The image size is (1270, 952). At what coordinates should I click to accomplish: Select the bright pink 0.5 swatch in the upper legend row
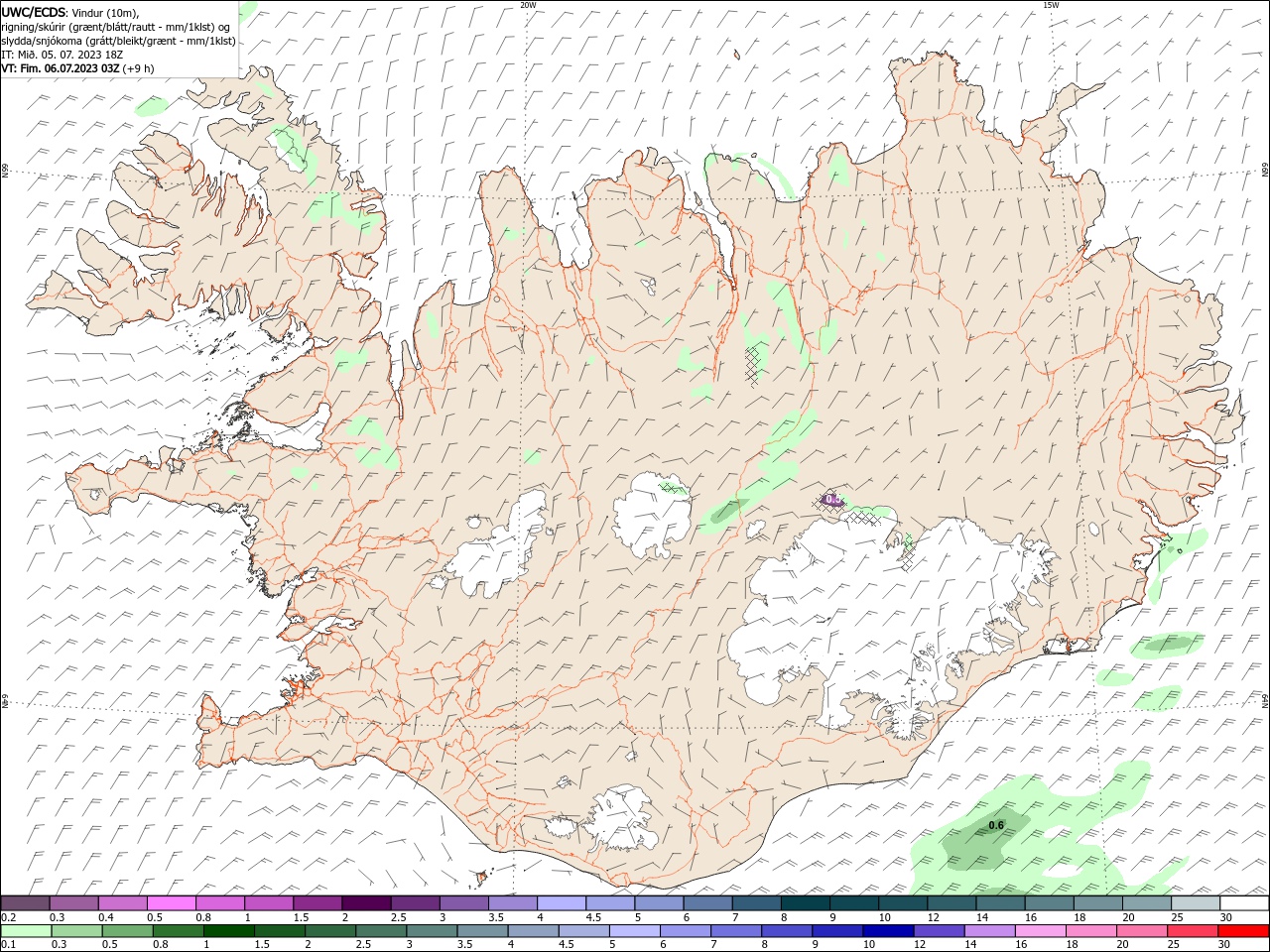171,903
